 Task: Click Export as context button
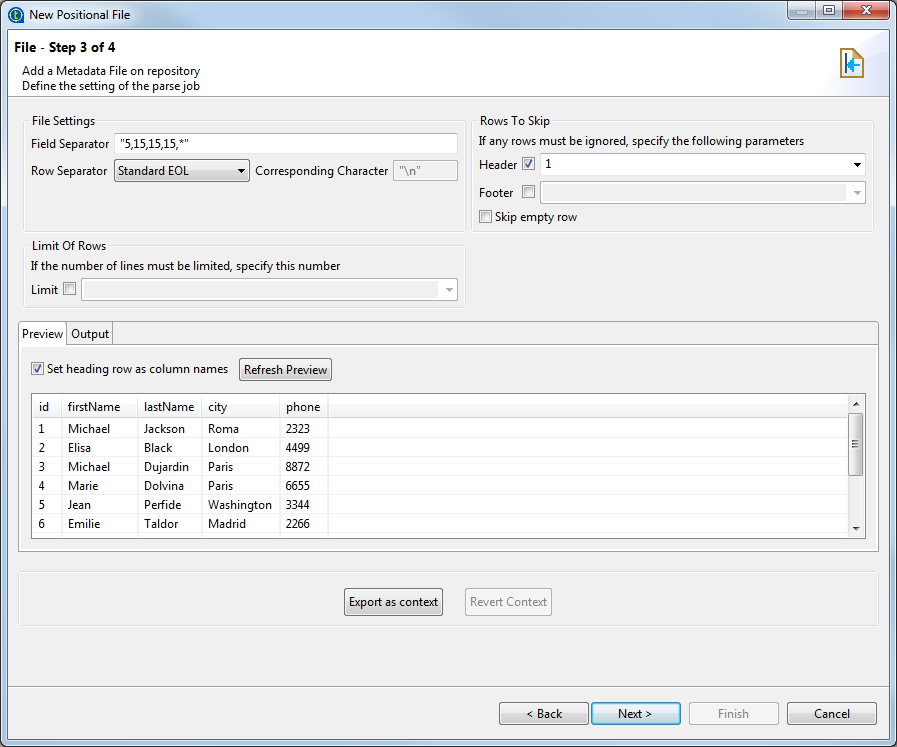tap(393, 602)
